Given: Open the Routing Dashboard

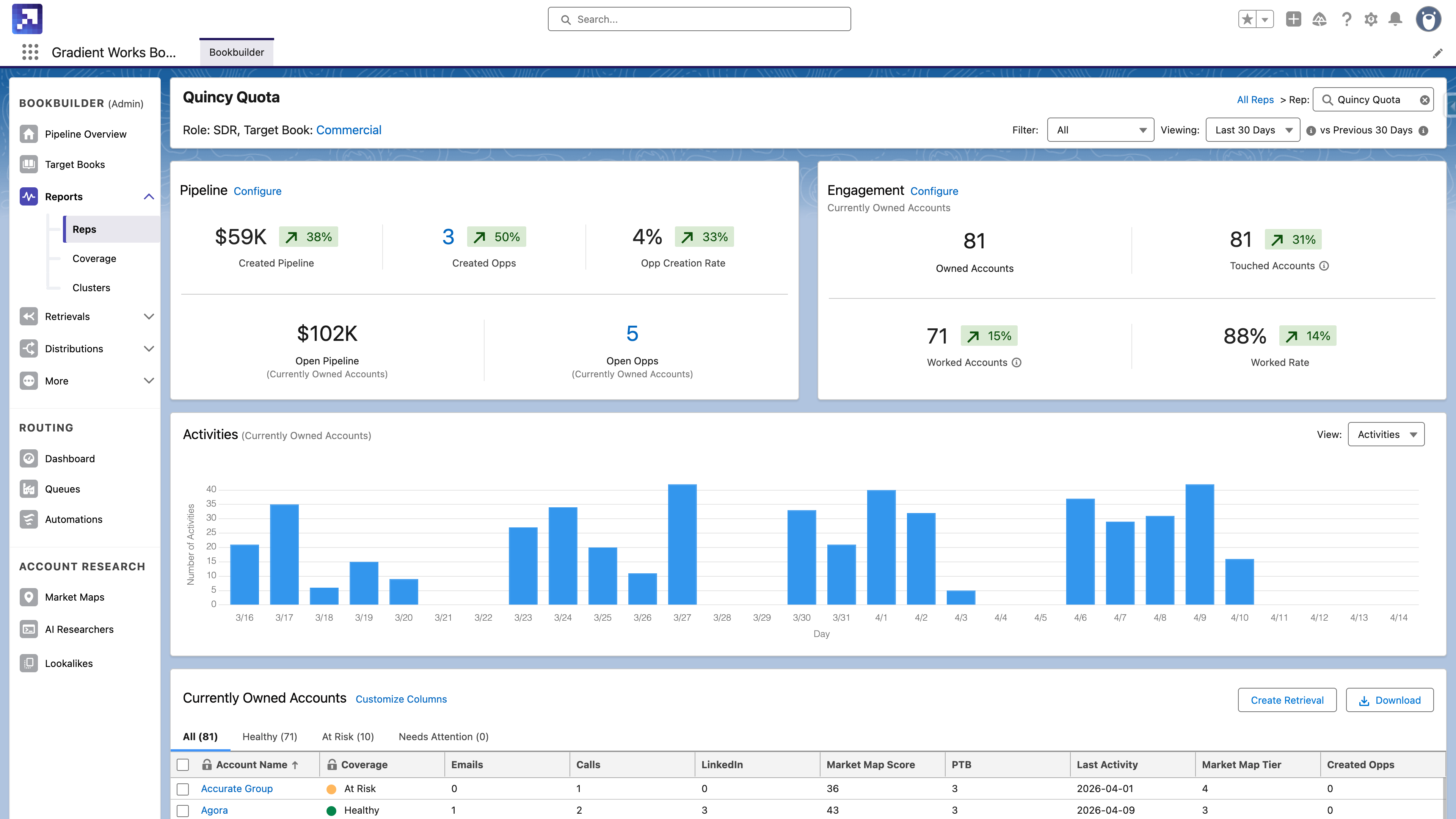Looking at the screenshot, I should [x=69, y=458].
